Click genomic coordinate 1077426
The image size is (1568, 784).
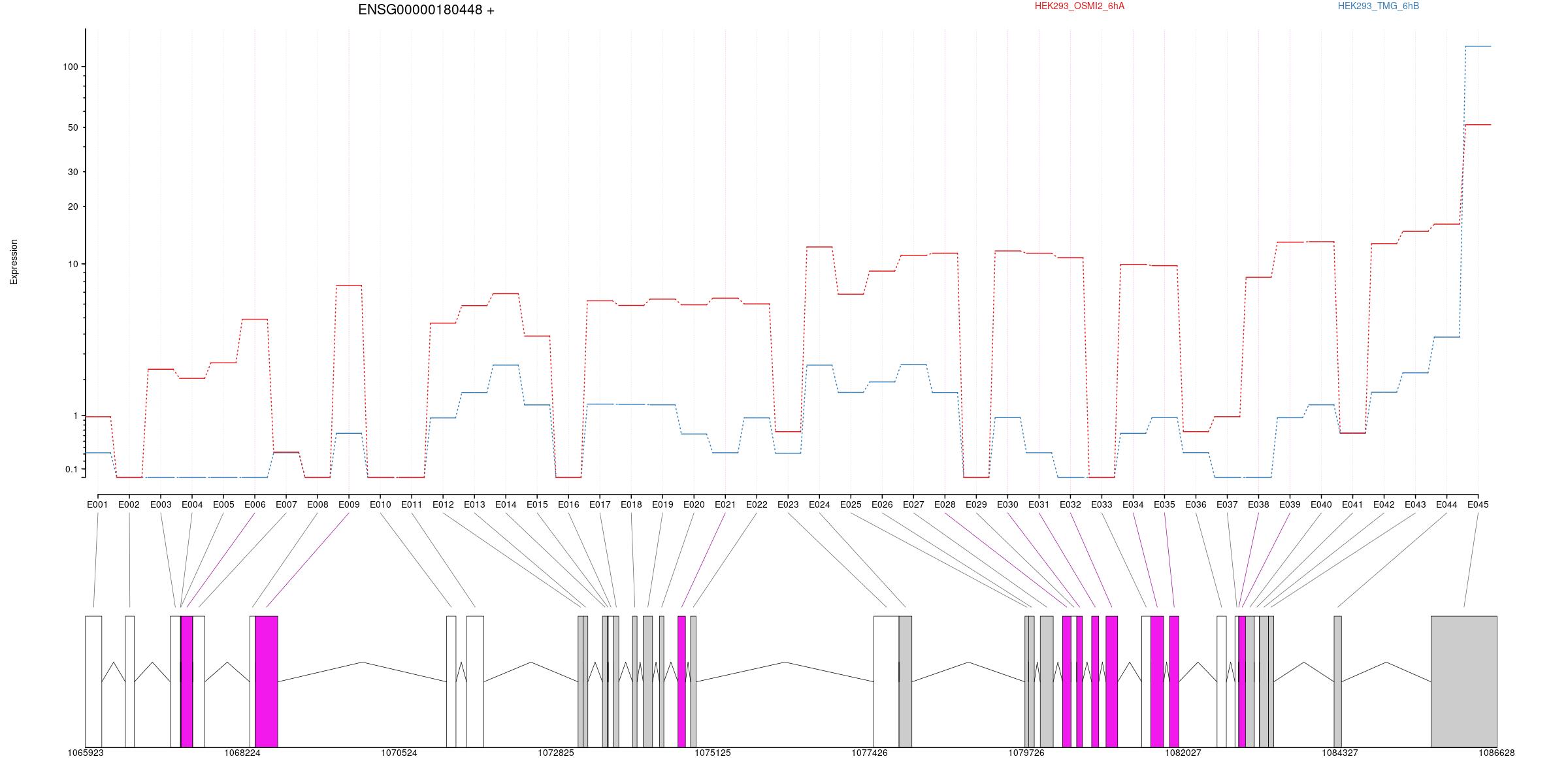click(x=870, y=753)
